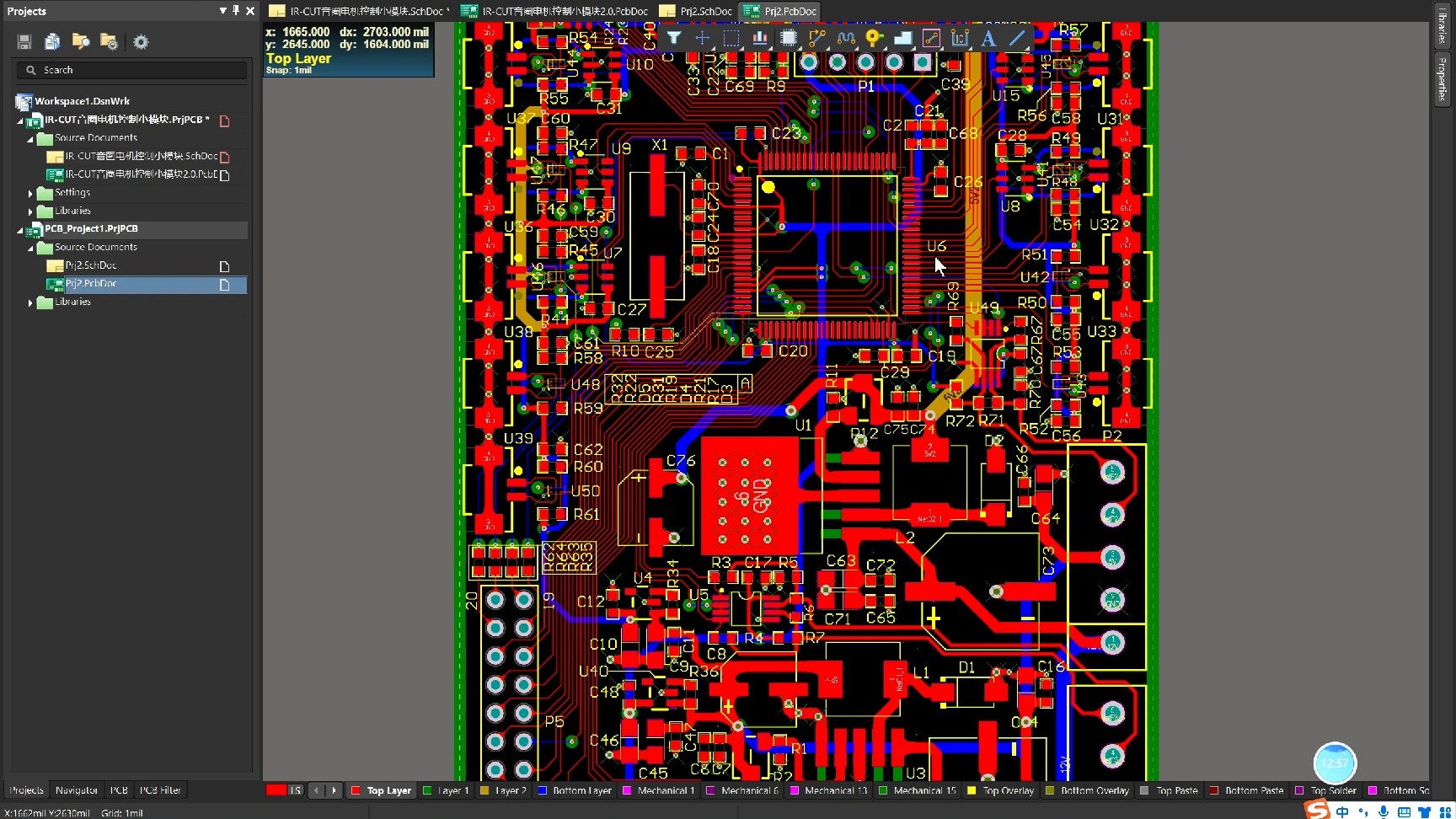1456x819 pixels.
Task: Select the place via tool
Action: click(875, 38)
